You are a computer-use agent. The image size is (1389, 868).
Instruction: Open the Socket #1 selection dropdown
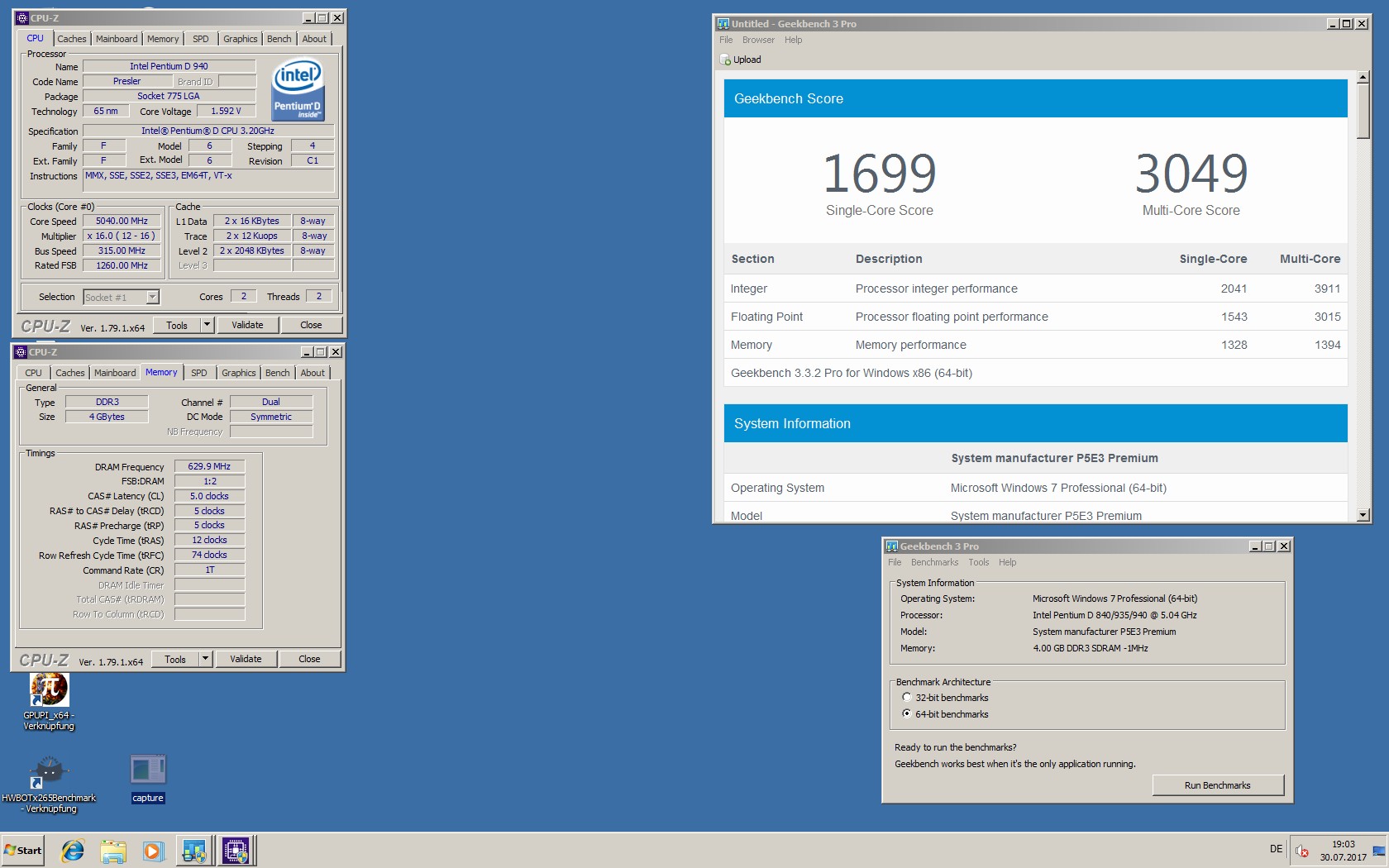coord(152,297)
